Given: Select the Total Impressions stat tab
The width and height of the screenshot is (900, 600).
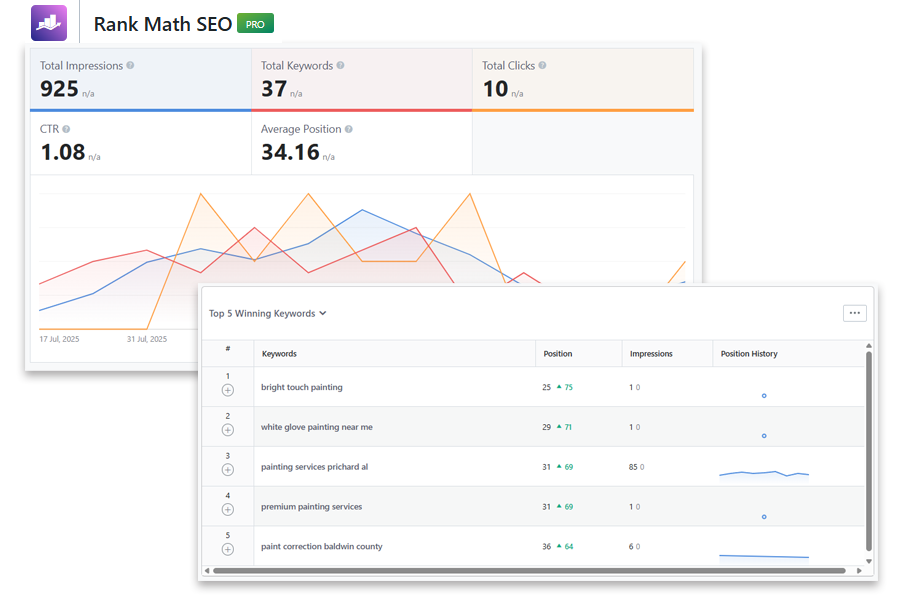Looking at the screenshot, I should click(140, 78).
